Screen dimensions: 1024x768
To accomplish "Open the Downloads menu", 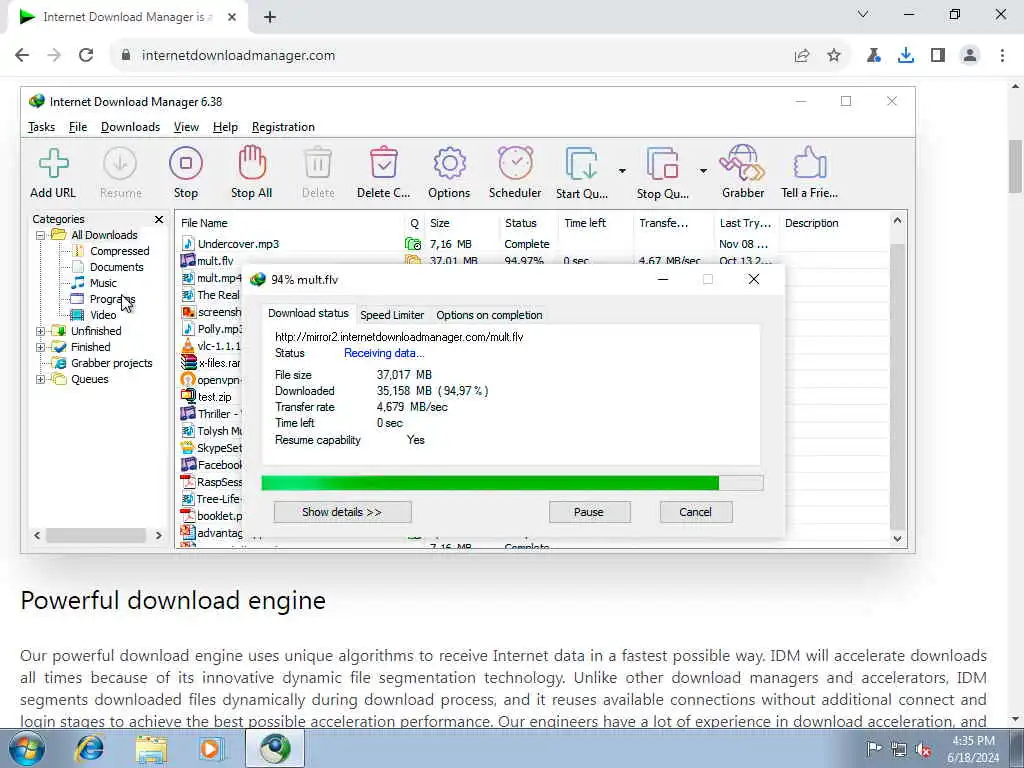I will pyautogui.click(x=130, y=127).
